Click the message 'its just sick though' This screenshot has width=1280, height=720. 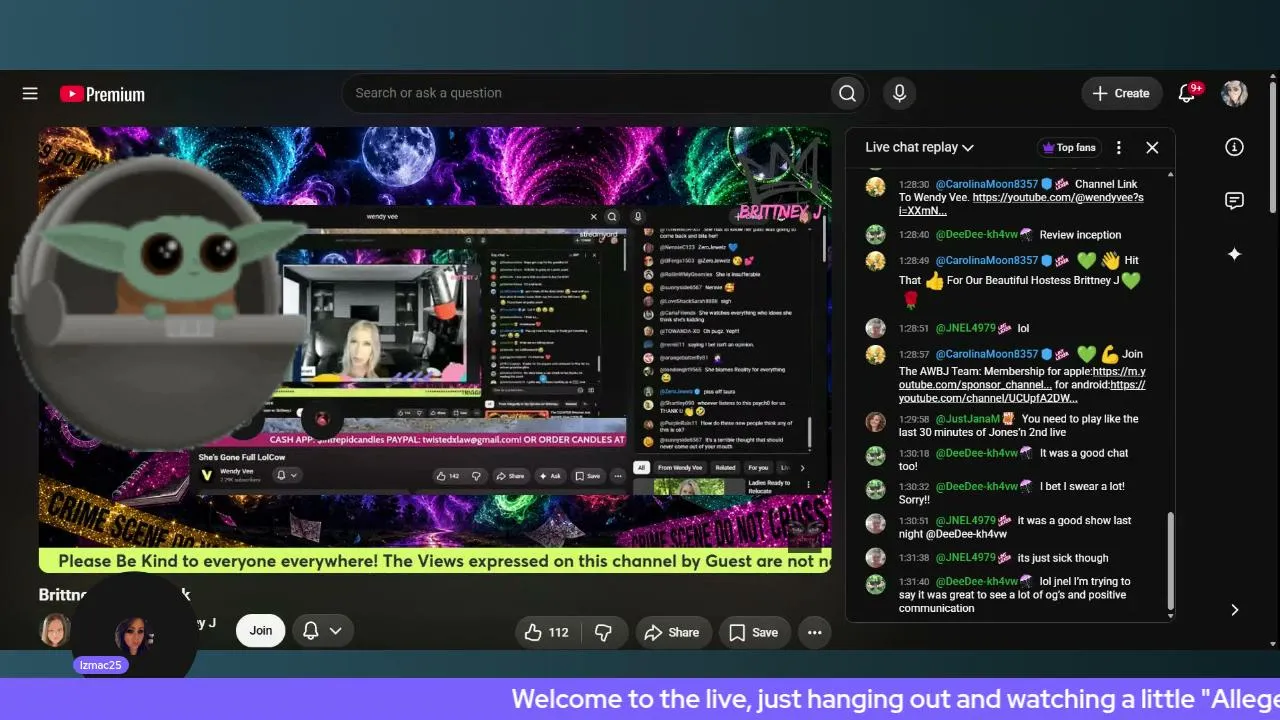tap(1063, 558)
